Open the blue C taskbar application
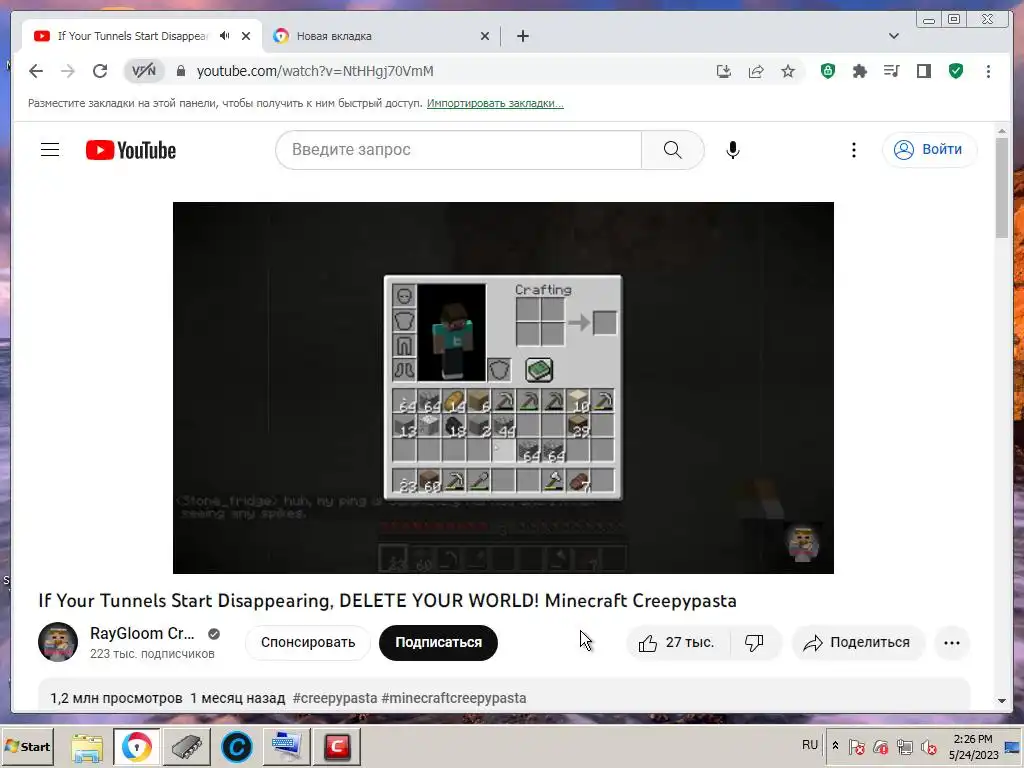Viewport: 1024px width, 768px height. (x=236, y=747)
